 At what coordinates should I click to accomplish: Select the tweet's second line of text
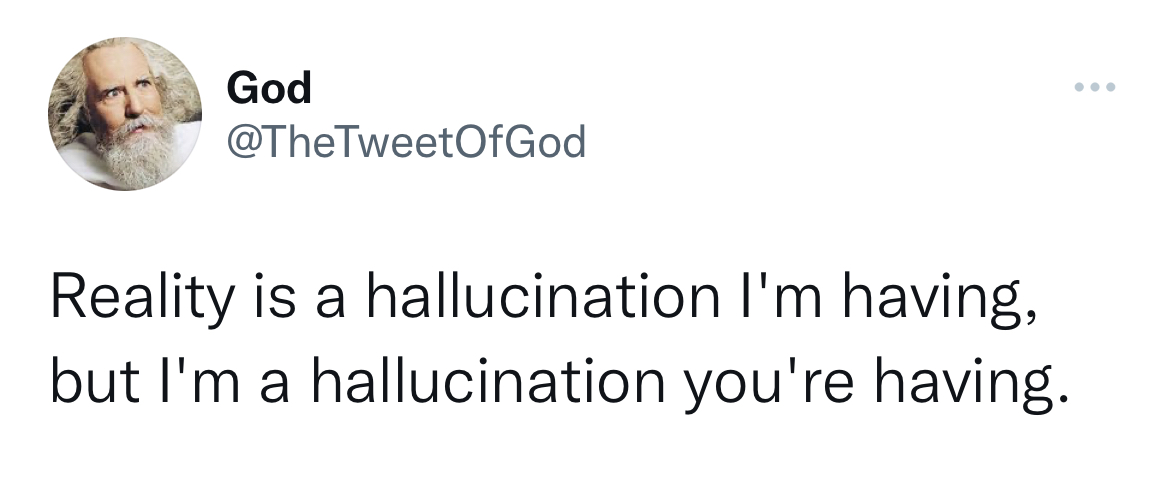point(560,381)
